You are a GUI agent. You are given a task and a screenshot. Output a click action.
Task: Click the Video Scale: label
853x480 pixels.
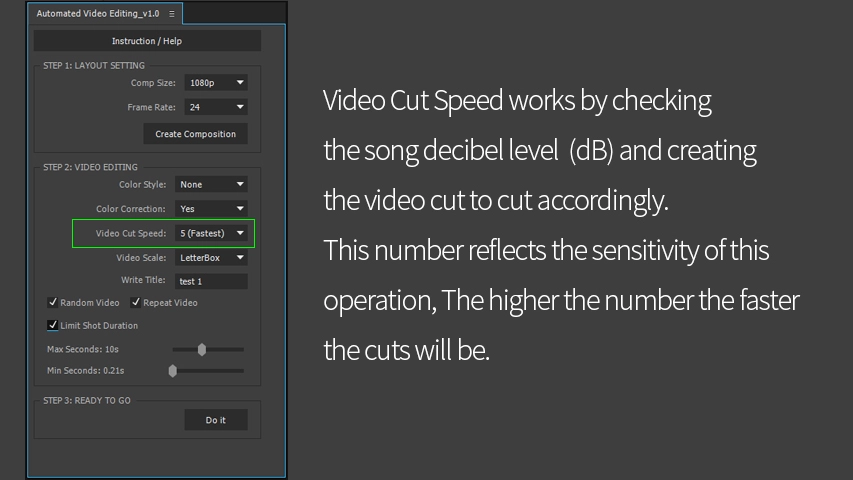[x=141, y=257]
